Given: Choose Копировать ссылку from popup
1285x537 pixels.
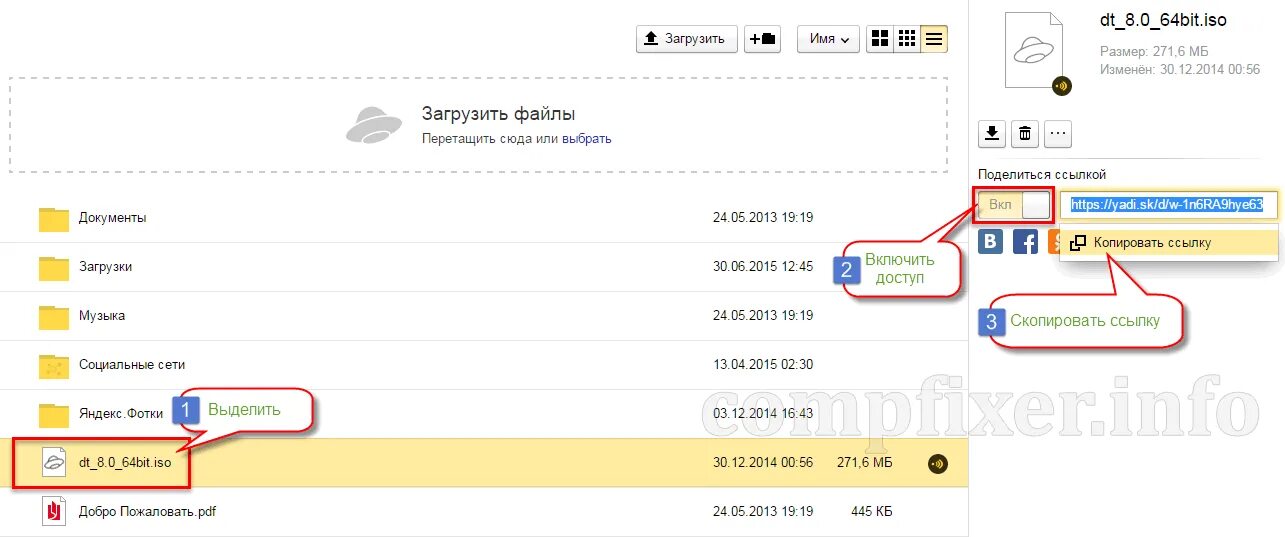Looking at the screenshot, I should pyautogui.click(x=1169, y=243).
